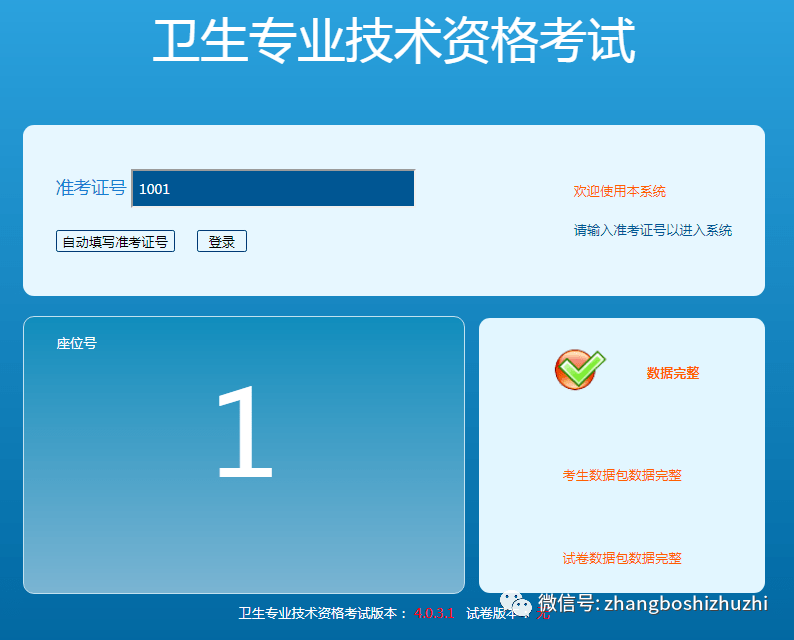This screenshot has width=794, height=640.
Task: Click the 微信号 zhangboshizhuzhi watermark text
Action: [652, 602]
